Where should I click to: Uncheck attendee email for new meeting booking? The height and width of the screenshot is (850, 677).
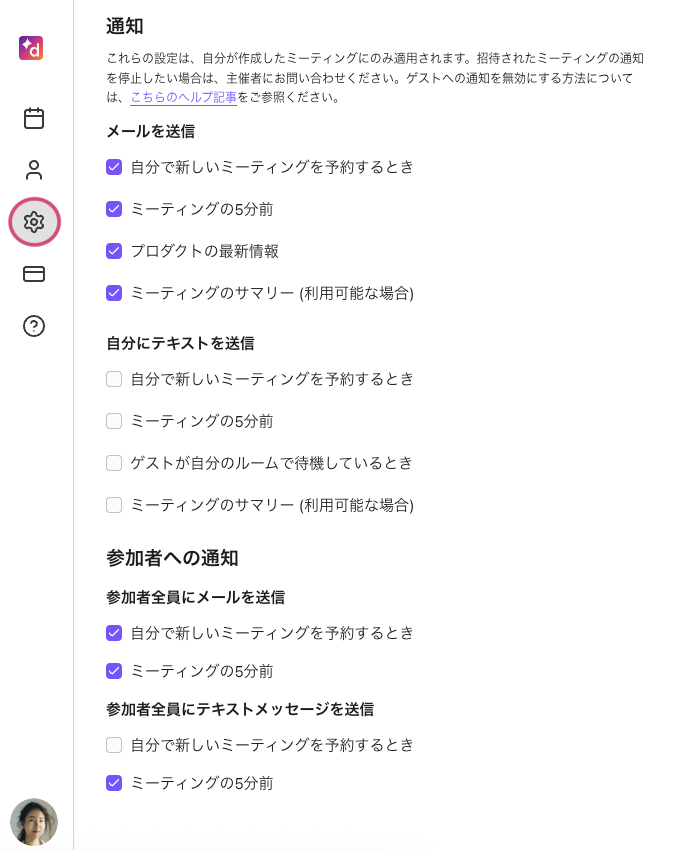(114, 633)
